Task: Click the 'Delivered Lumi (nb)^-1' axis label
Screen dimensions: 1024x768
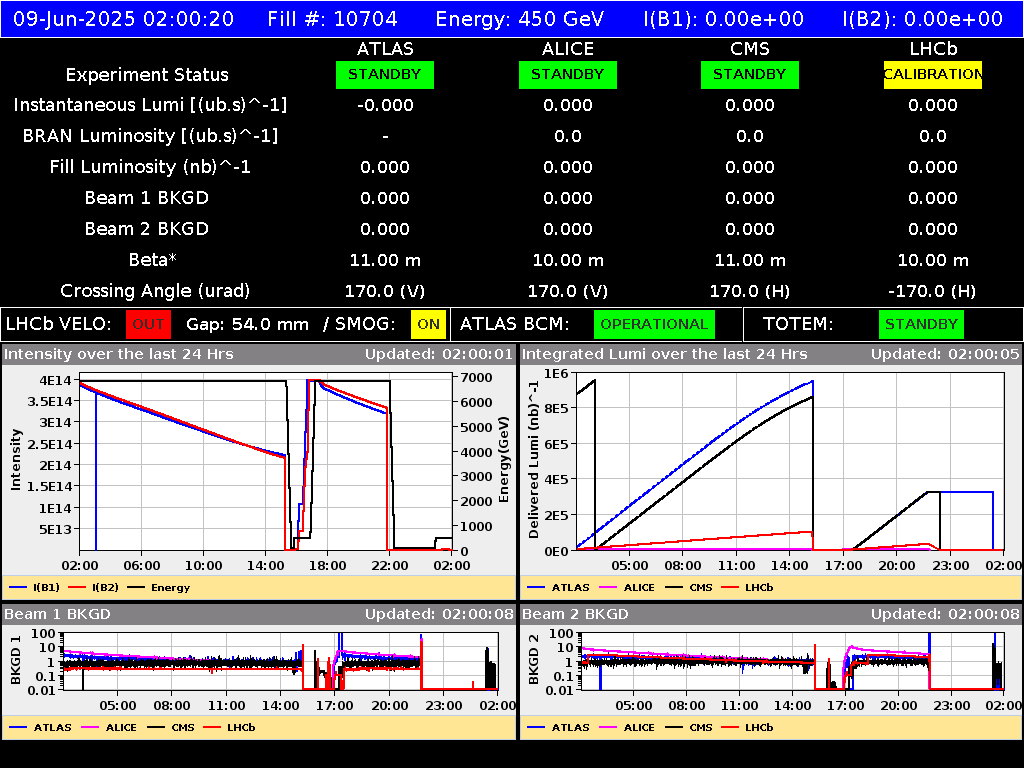Action: (x=534, y=460)
